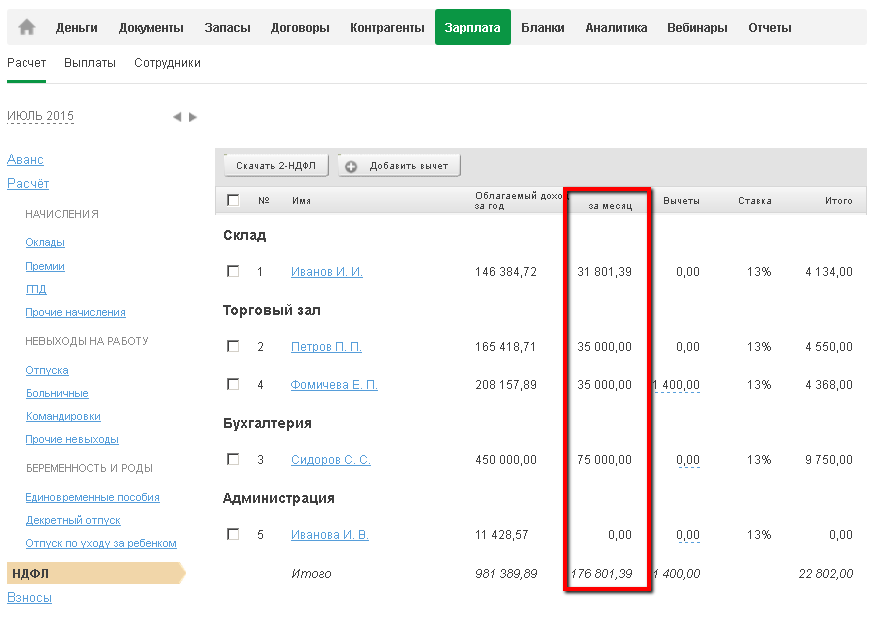
Task: Open employee Петров П. П. link
Action: coord(326,347)
